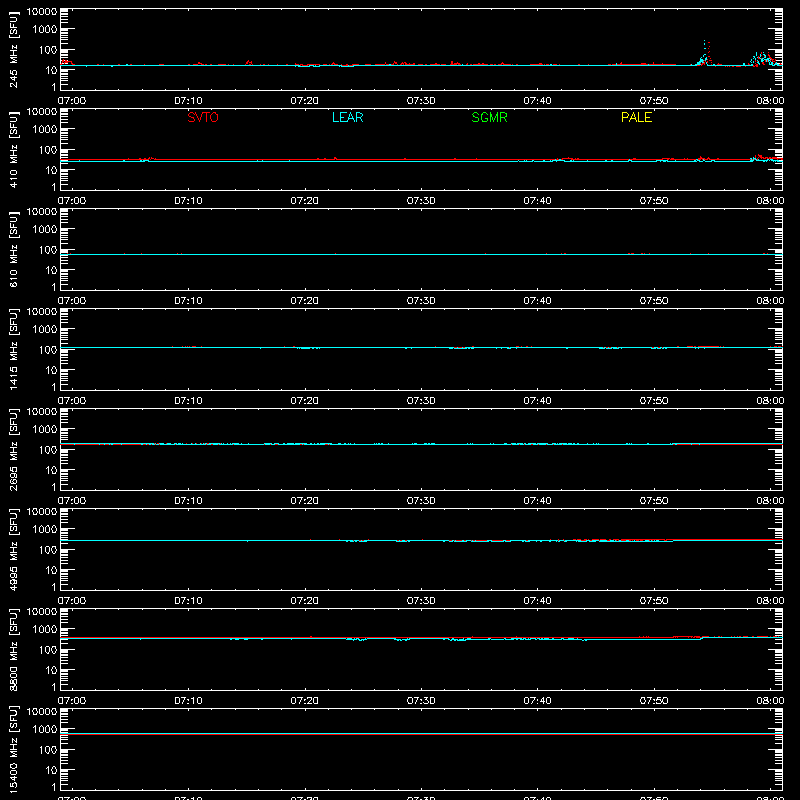Click 07:00 label under the 245 MHz panel

pos(72,101)
